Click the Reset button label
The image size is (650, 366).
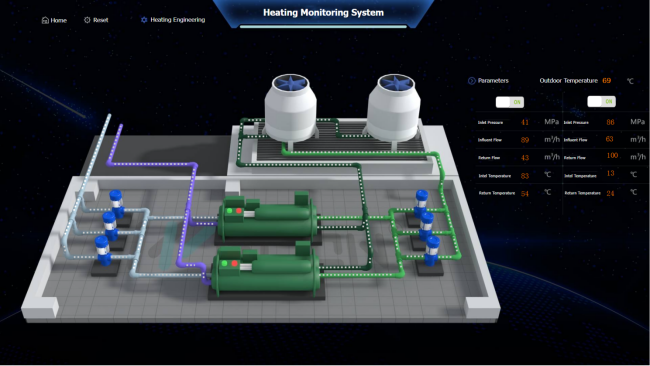(100, 20)
